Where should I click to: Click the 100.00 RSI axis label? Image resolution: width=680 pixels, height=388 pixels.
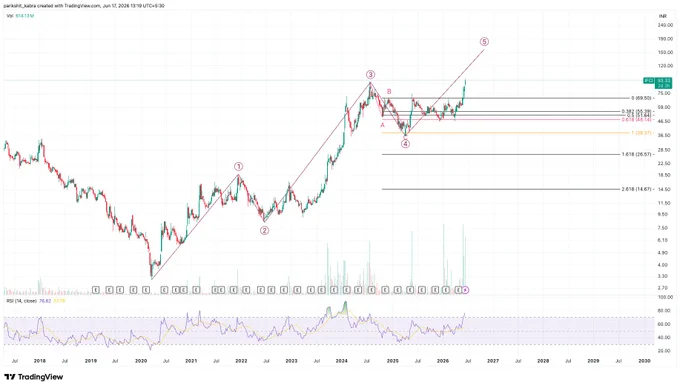coord(665,297)
